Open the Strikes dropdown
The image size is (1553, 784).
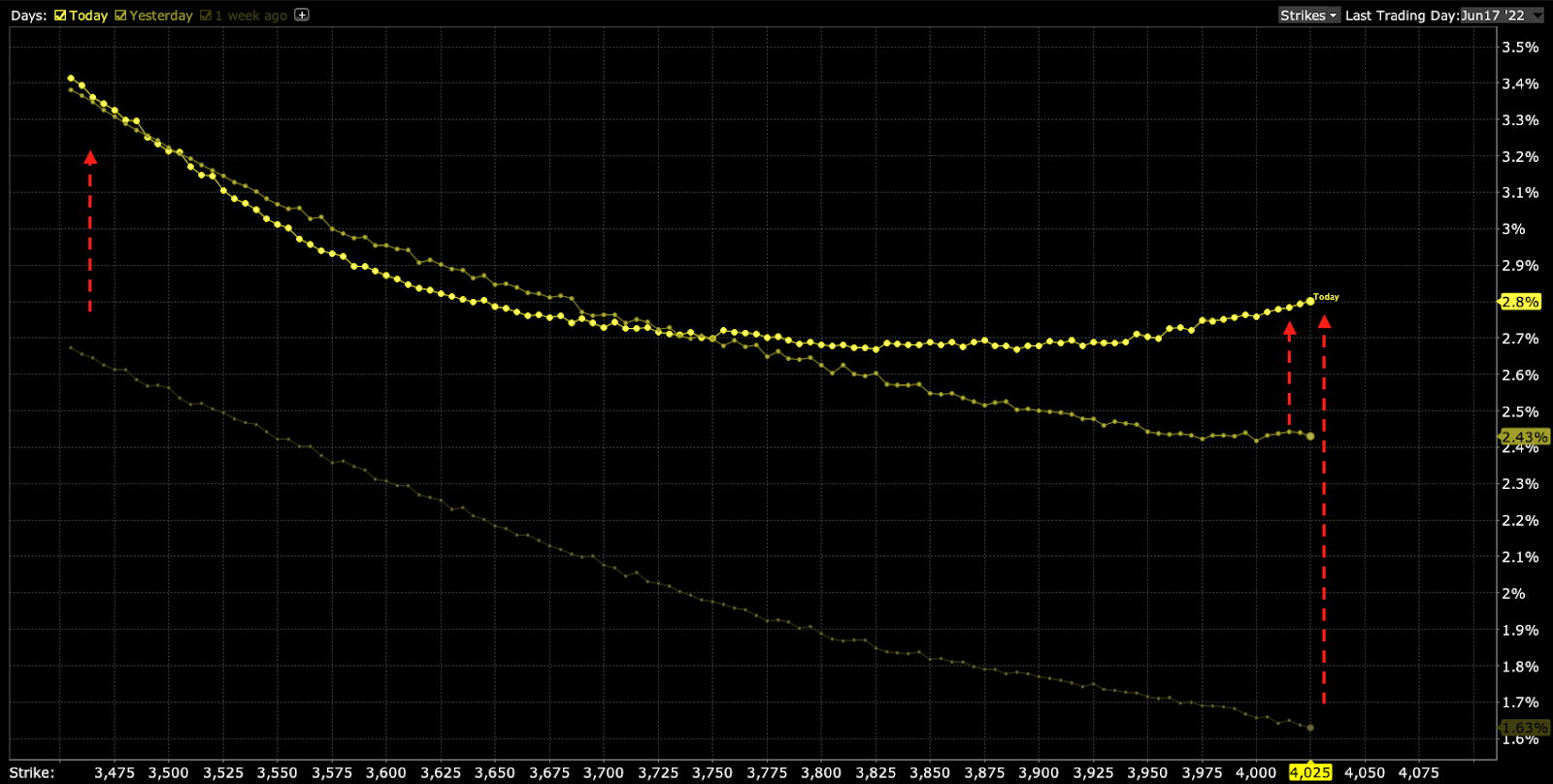1308,16
